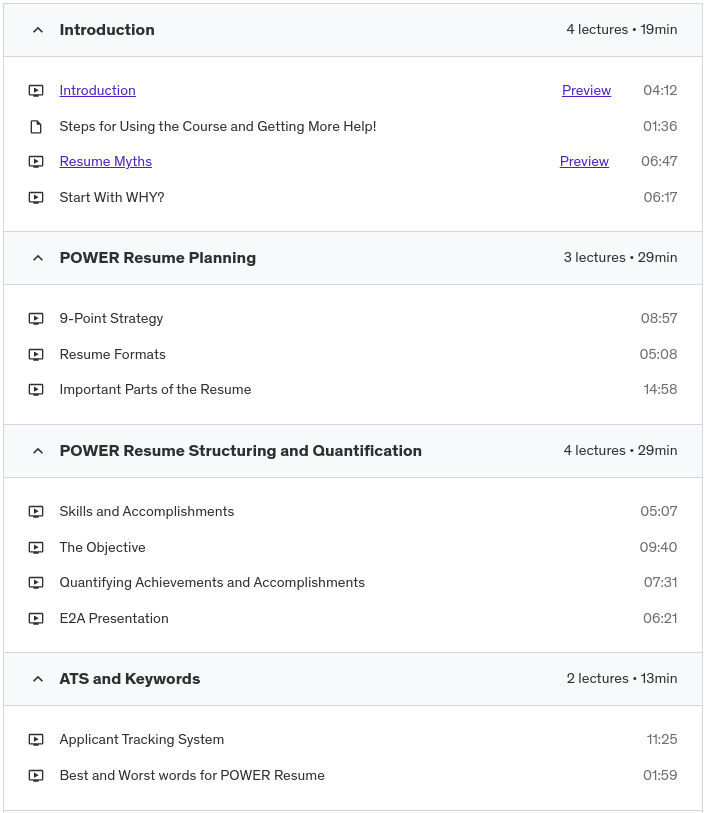The image size is (708, 813).
Task: Open the Resume Myths lecture link
Action: click(x=105, y=162)
